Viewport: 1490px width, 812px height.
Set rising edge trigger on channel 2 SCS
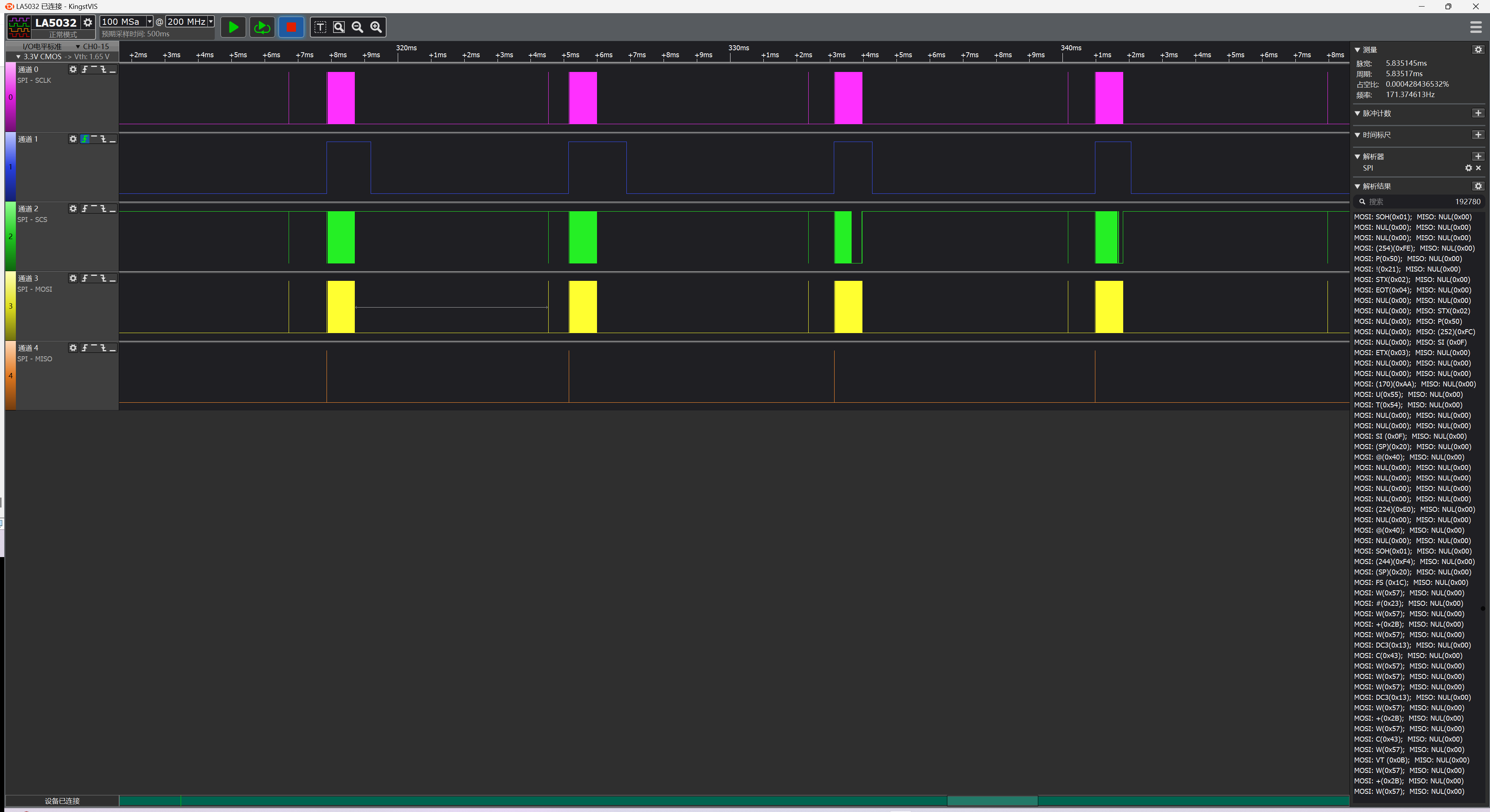tap(85, 209)
